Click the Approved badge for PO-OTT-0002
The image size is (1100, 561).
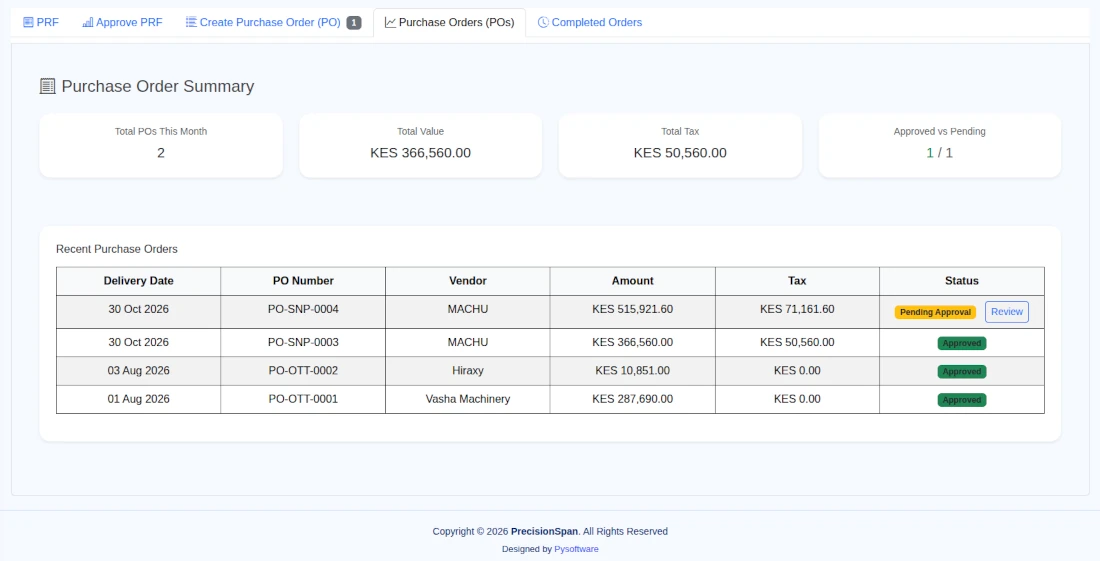click(962, 372)
